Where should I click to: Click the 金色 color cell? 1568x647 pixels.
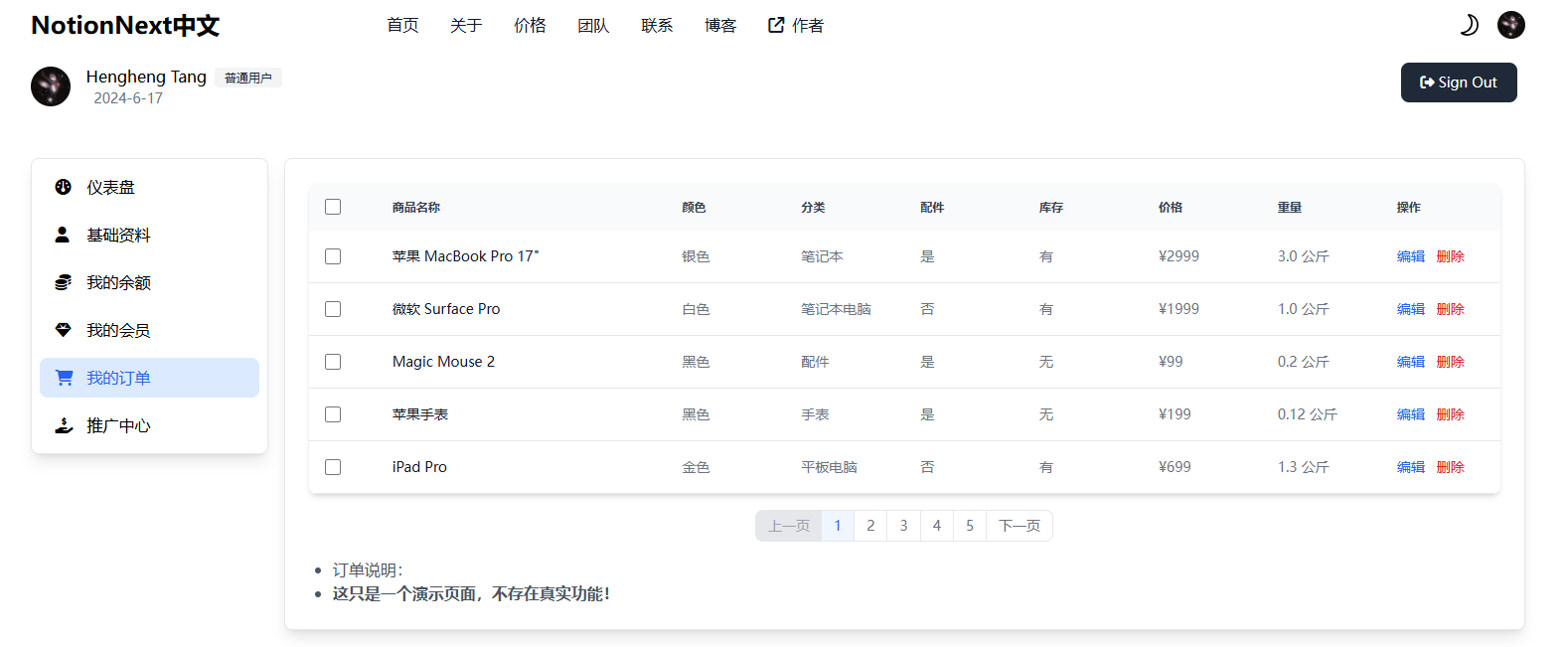pos(696,467)
